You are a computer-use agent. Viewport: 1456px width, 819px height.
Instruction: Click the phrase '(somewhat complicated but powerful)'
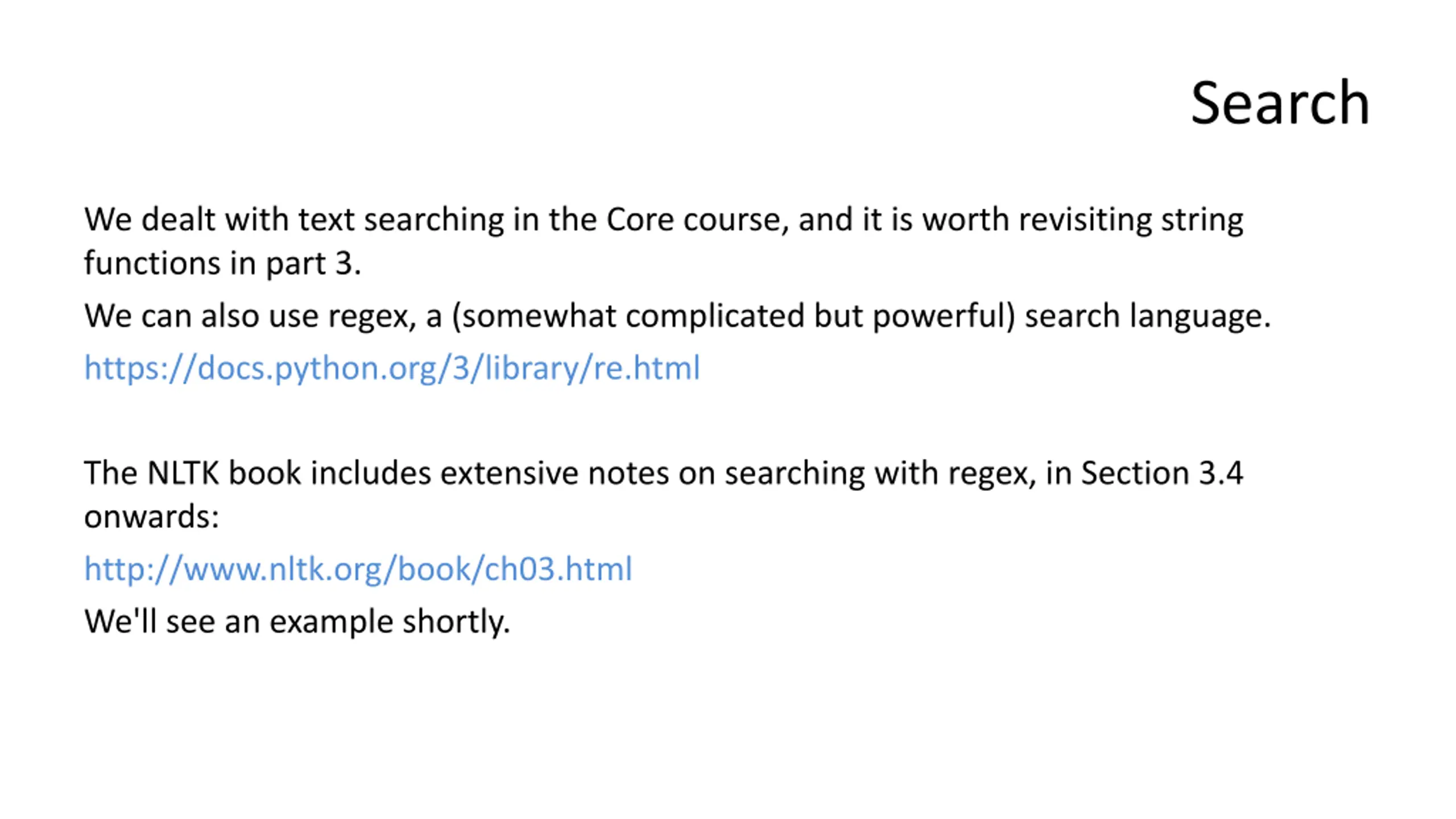[734, 316]
